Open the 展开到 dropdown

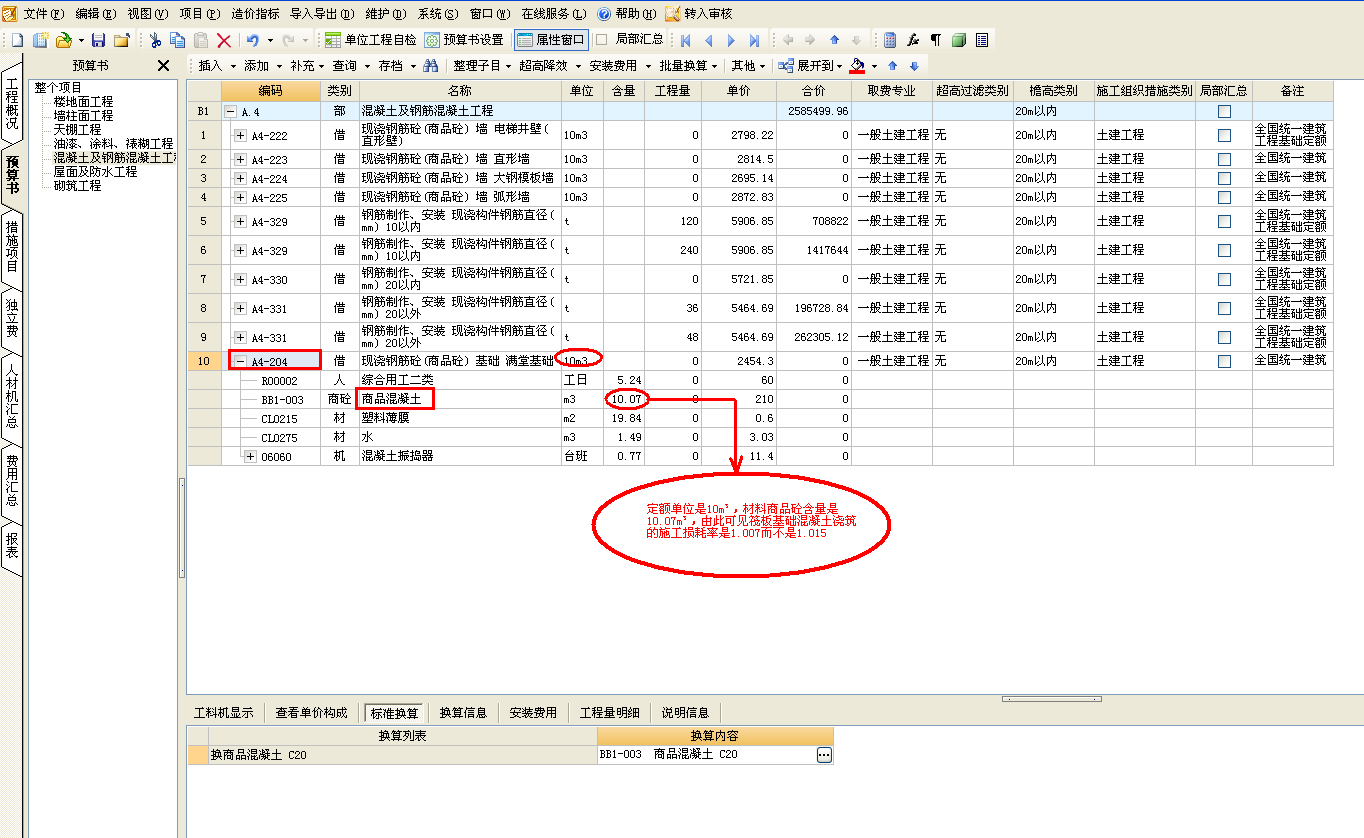(811, 66)
